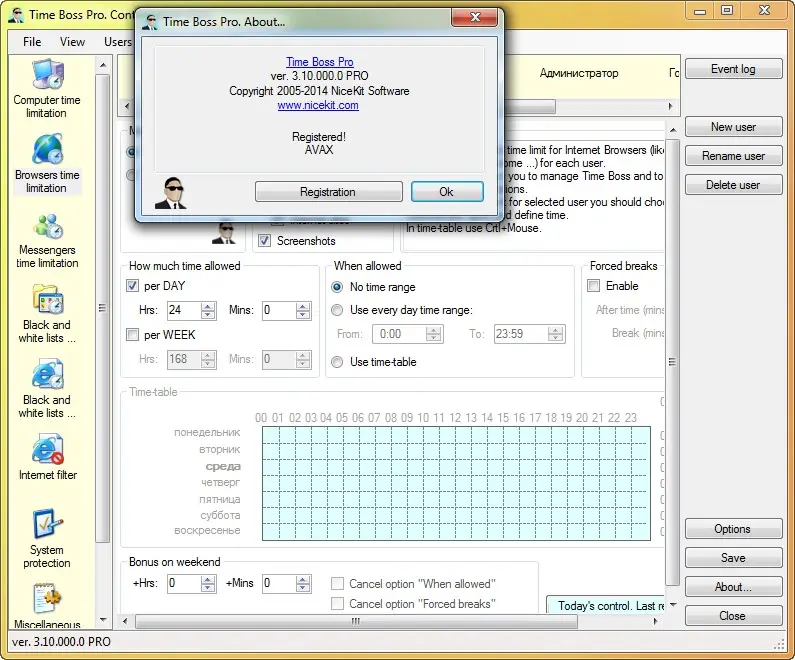Click Monday row in time-table grid
Screen dimensions: 795x660
coord(456,435)
